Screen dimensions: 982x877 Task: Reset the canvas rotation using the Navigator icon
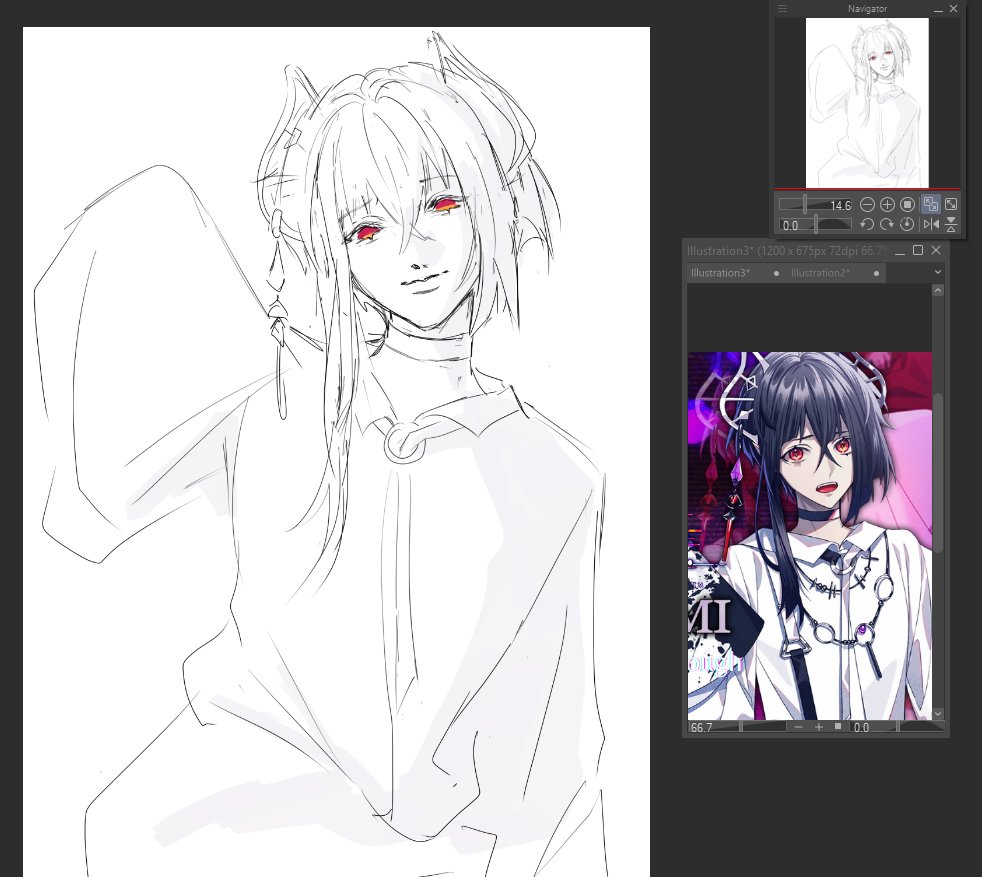(x=907, y=223)
